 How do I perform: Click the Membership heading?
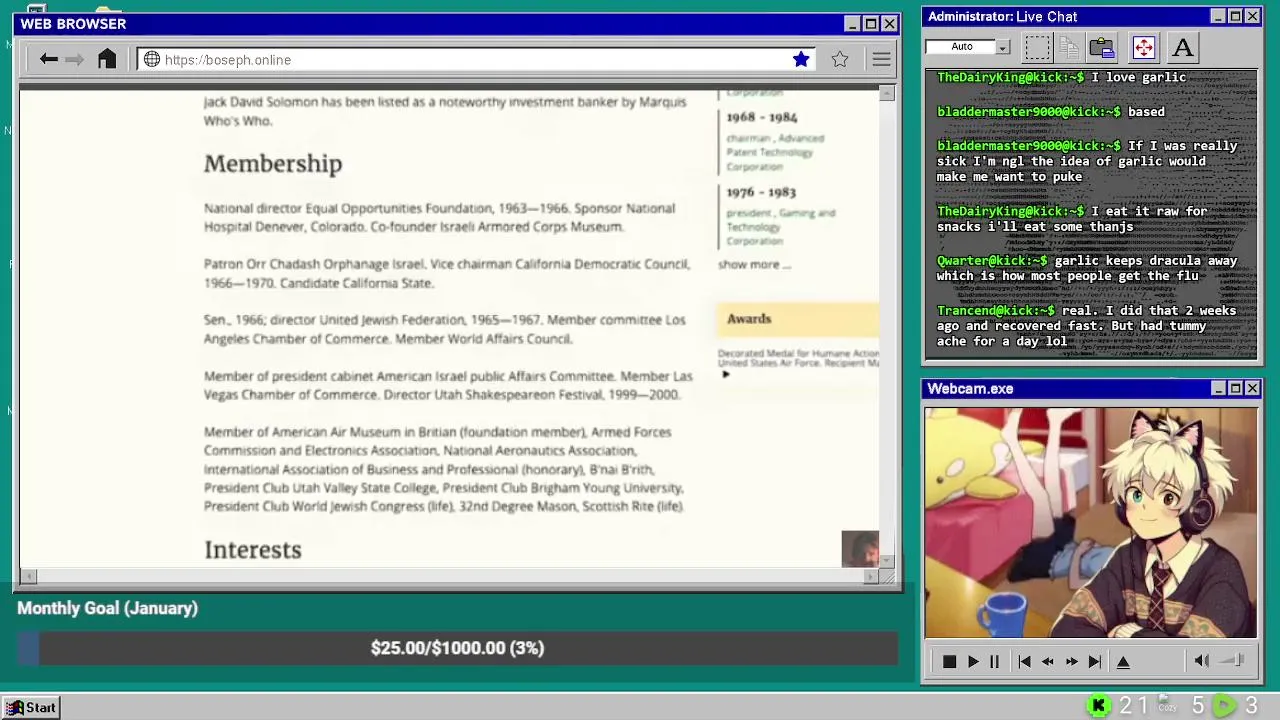coord(273,164)
